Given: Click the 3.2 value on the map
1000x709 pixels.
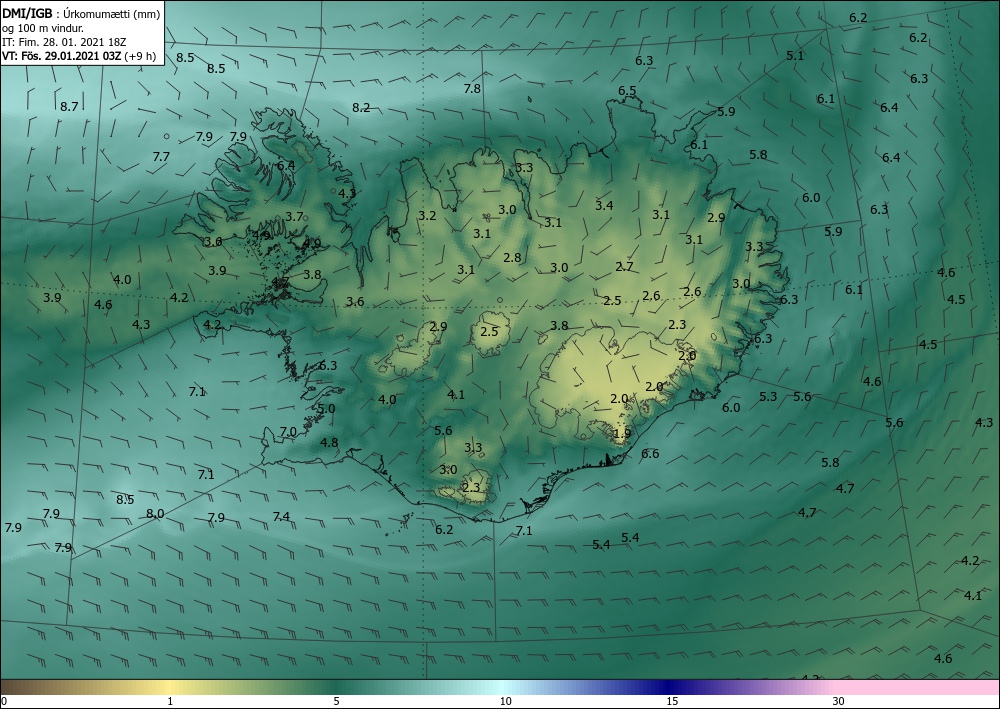Looking at the screenshot, I should pyautogui.click(x=427, y=216).
